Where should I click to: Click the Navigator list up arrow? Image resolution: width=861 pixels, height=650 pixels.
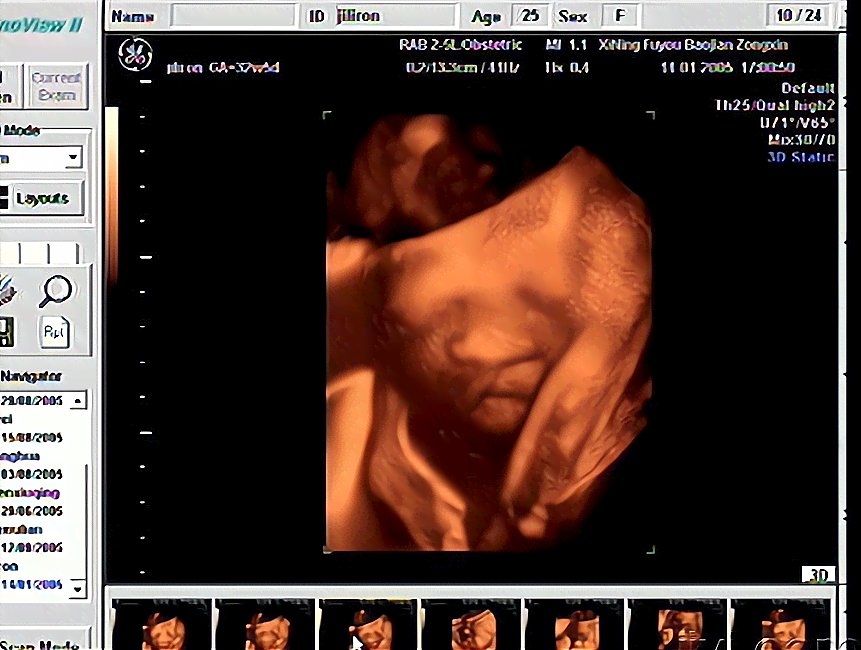[x=78, y=400]
